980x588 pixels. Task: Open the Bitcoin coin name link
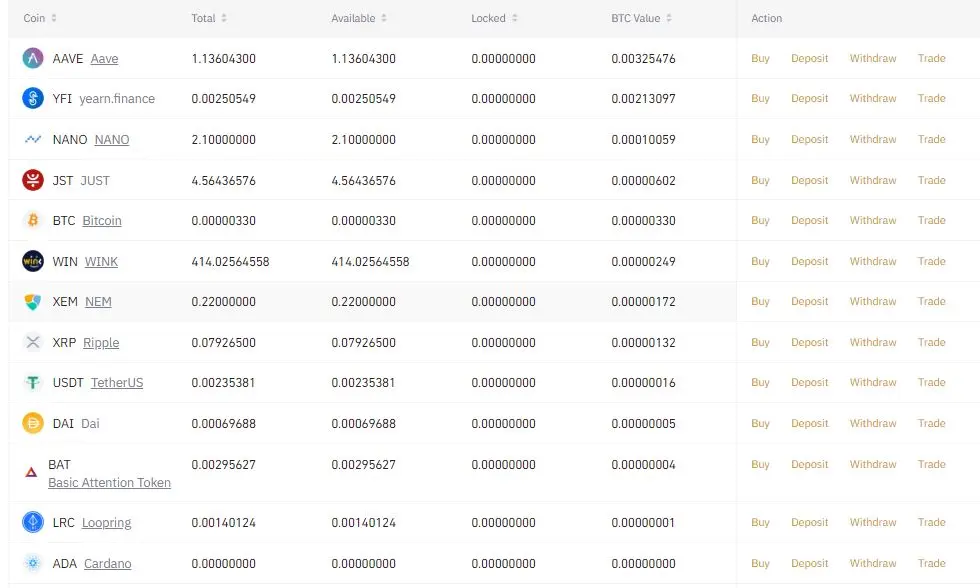(102, 221)
